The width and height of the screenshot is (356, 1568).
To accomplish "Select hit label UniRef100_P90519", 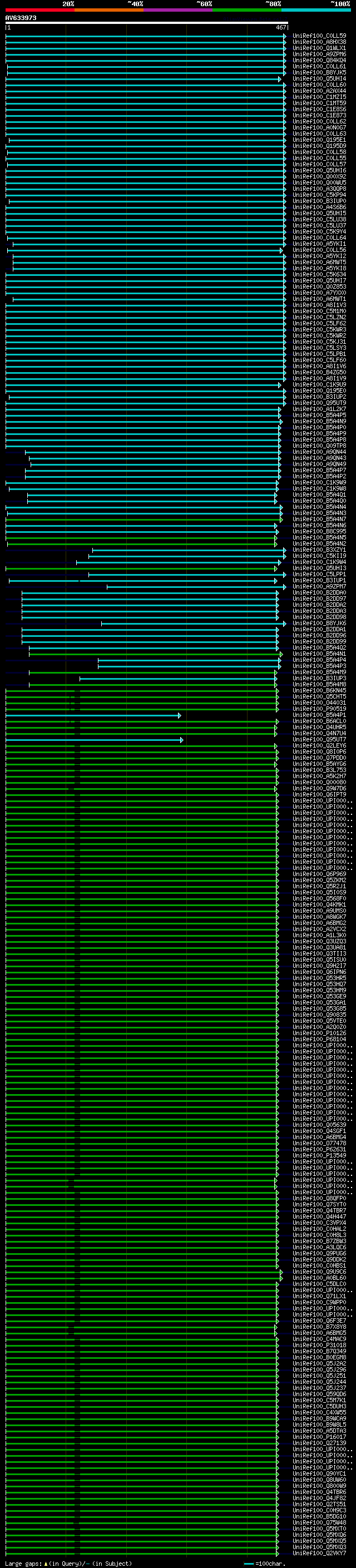I will [x=319, y=709].
